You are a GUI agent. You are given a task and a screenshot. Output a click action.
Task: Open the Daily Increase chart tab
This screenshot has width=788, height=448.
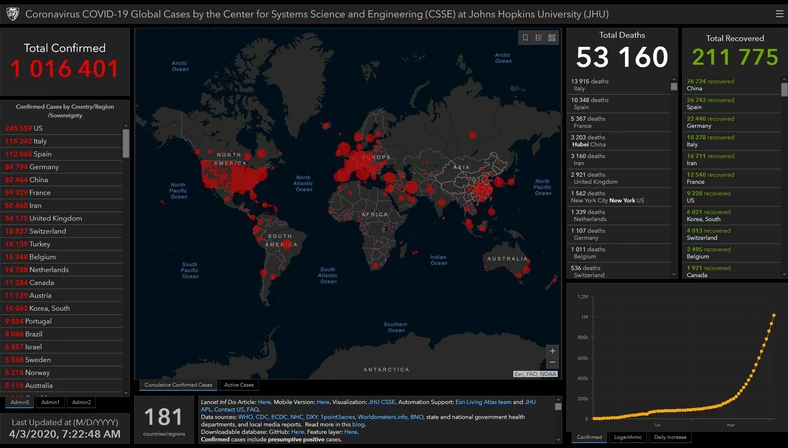click(x=670, y=437)
